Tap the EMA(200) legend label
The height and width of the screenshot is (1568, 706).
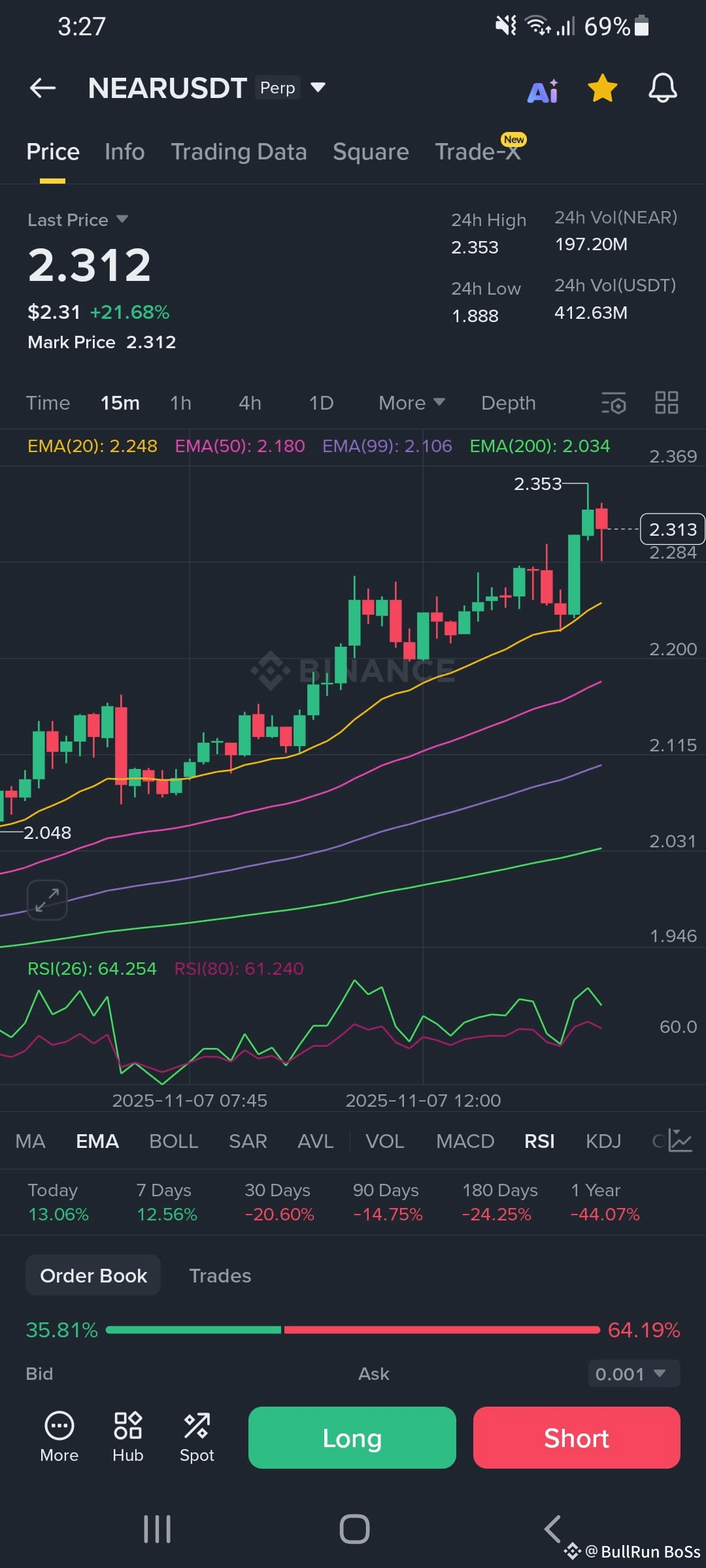540,446
